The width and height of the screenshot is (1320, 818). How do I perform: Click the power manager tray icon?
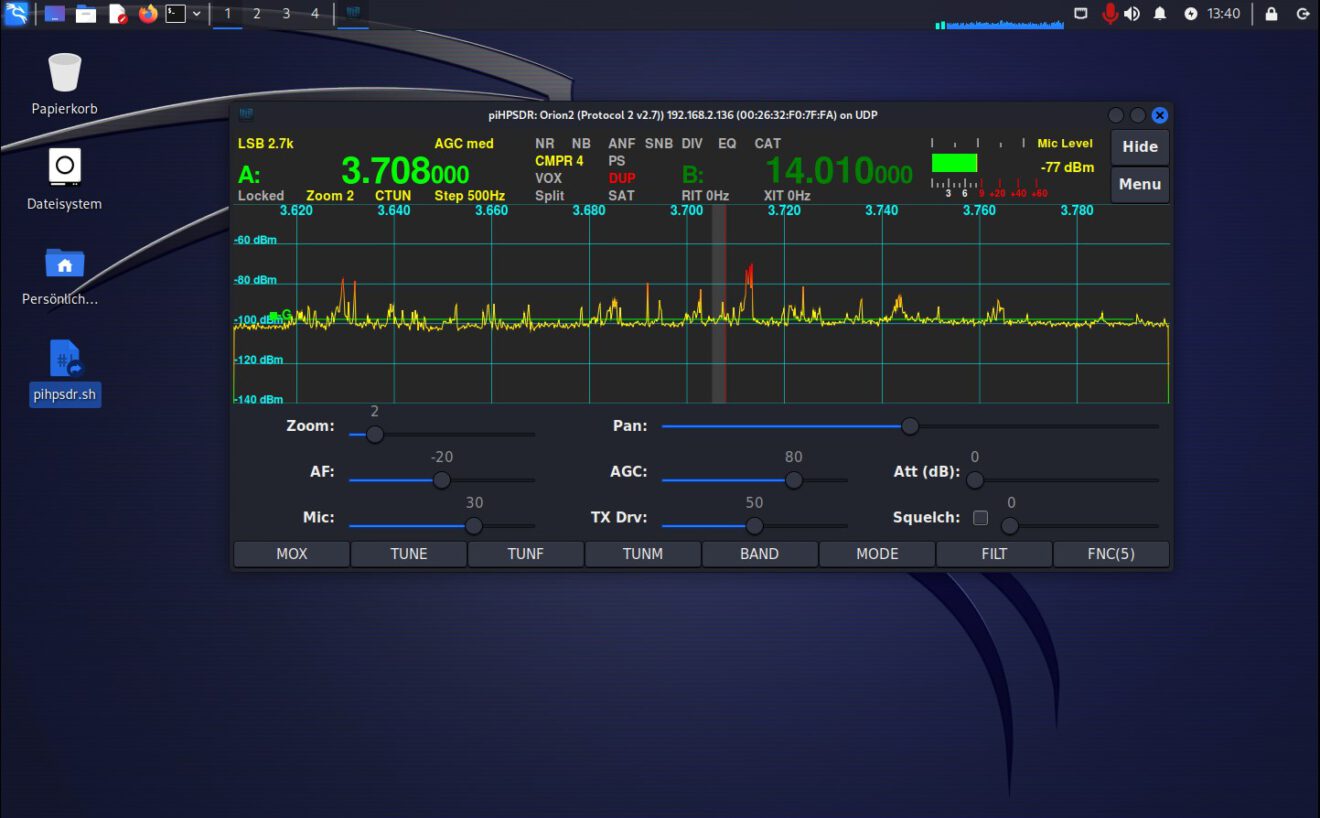(1190, 14)
